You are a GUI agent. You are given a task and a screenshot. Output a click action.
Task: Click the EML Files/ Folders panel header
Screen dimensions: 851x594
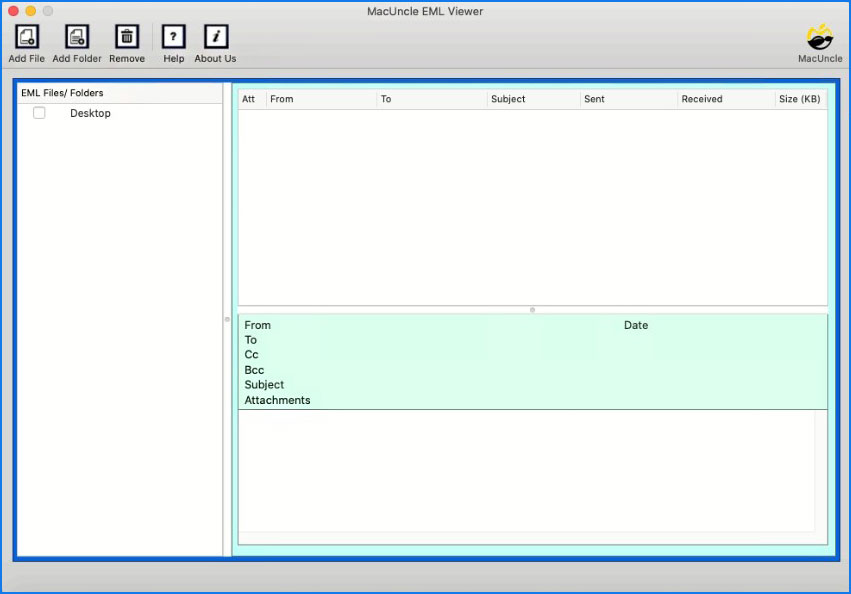(x=62, y=93)
